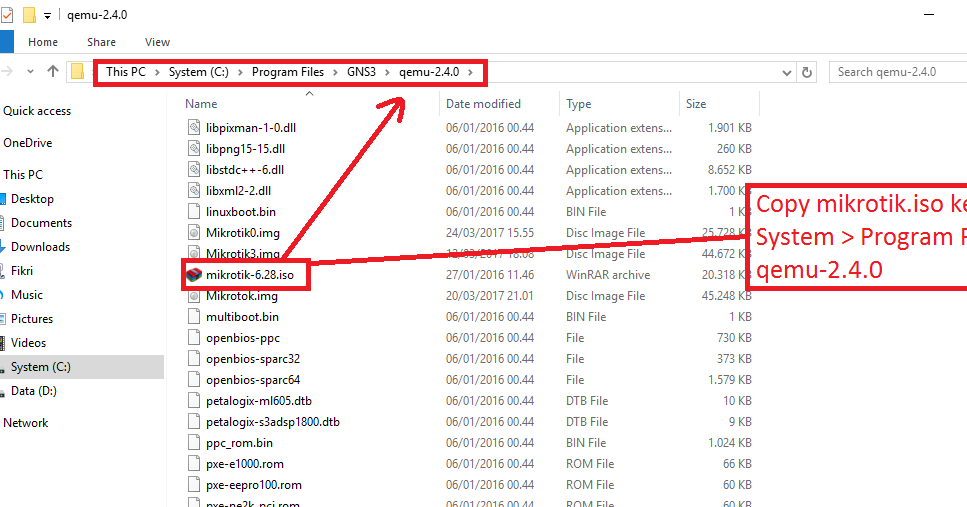Click the petalogix-ml605.dtb file icon
Image resolution: width=967 pixels, height=507 pixels.
[194, 400]
